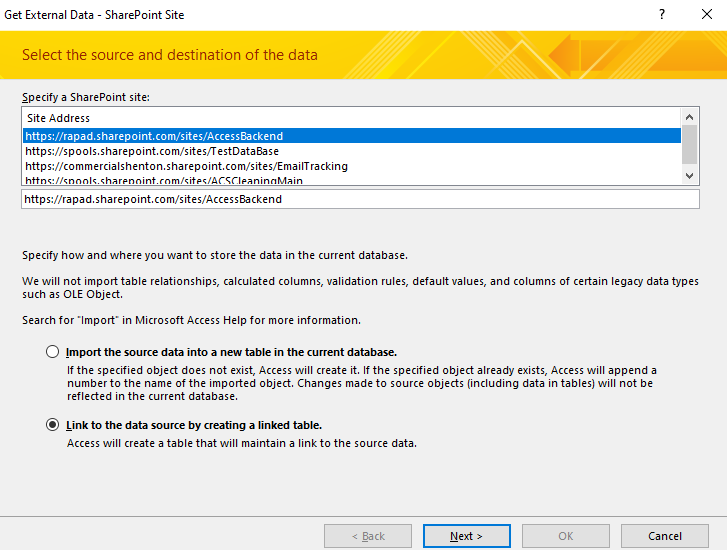Click the SharePoint site URL input field
This screenshot has width=727, height=550.
tap(360, 199)
